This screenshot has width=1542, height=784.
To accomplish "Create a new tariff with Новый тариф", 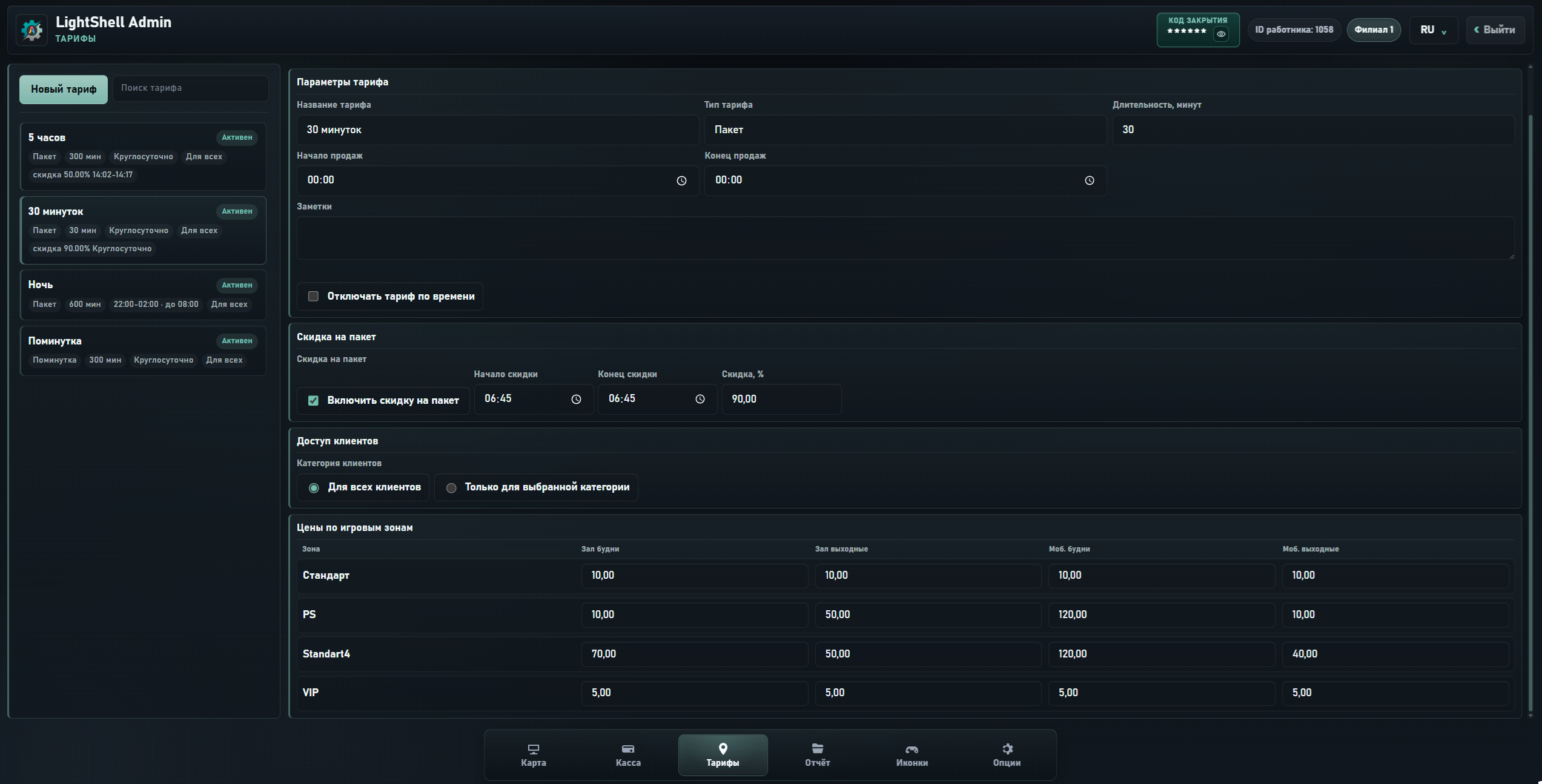I will tap(64, 89).
